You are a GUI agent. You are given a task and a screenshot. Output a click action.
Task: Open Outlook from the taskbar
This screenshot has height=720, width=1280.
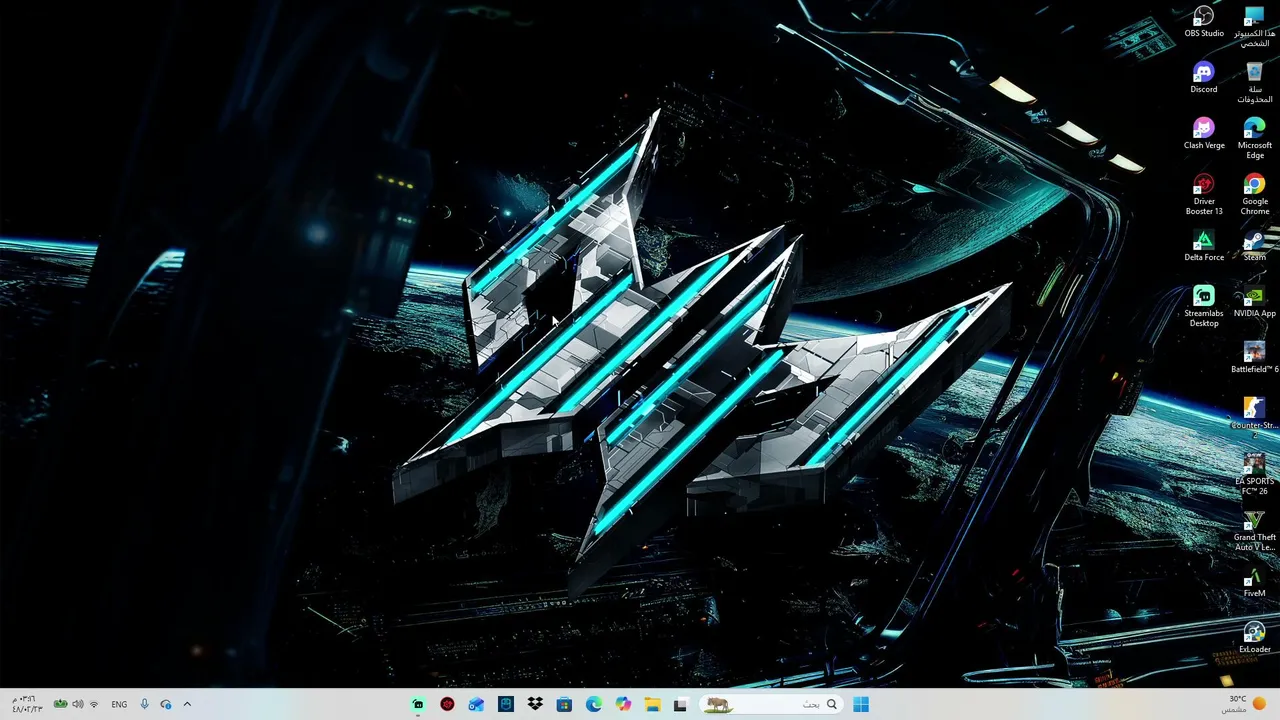pos(476,704)
